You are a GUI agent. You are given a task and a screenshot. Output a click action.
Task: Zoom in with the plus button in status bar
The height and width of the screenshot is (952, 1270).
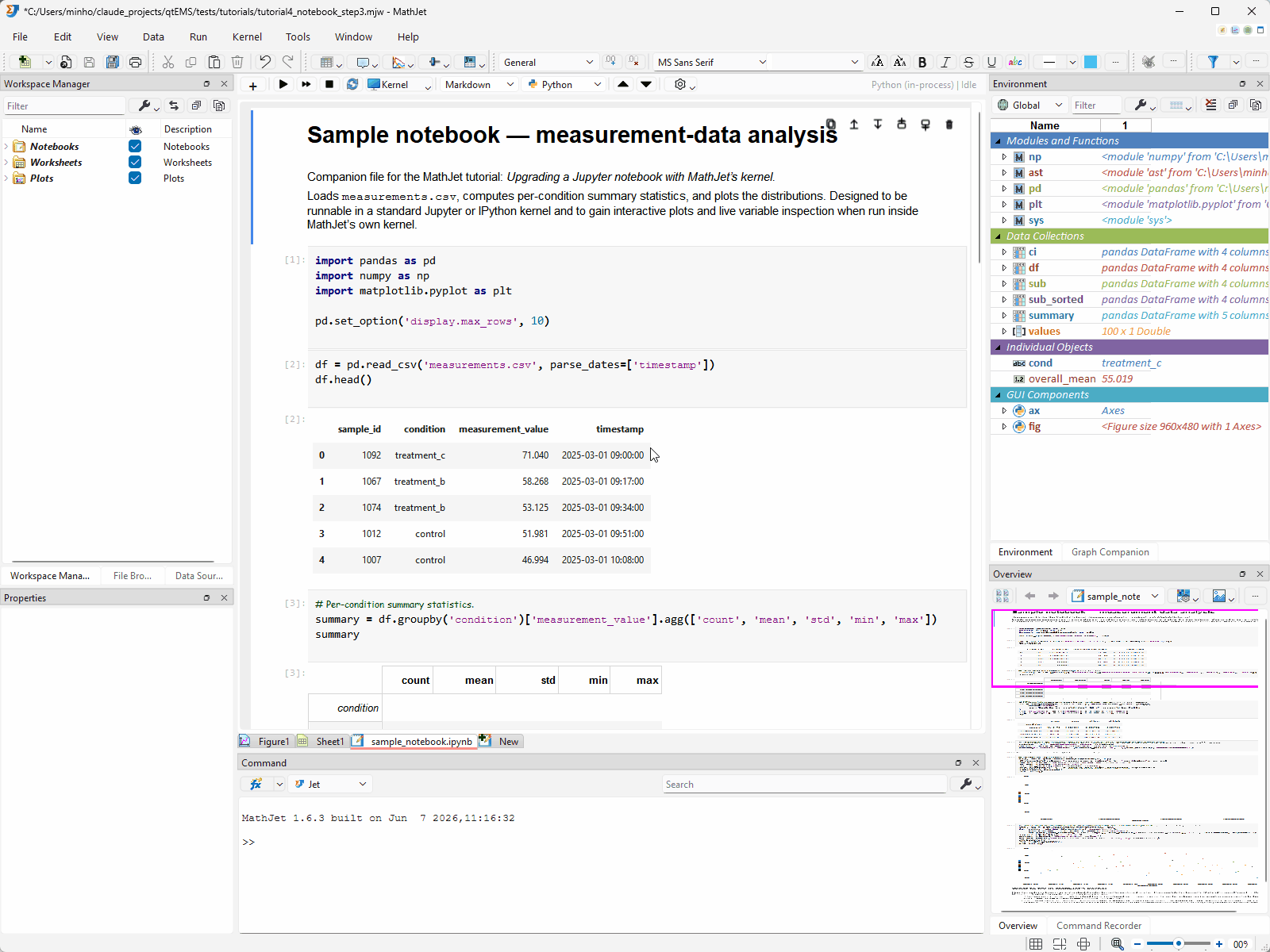click(x=1219, y=943)
